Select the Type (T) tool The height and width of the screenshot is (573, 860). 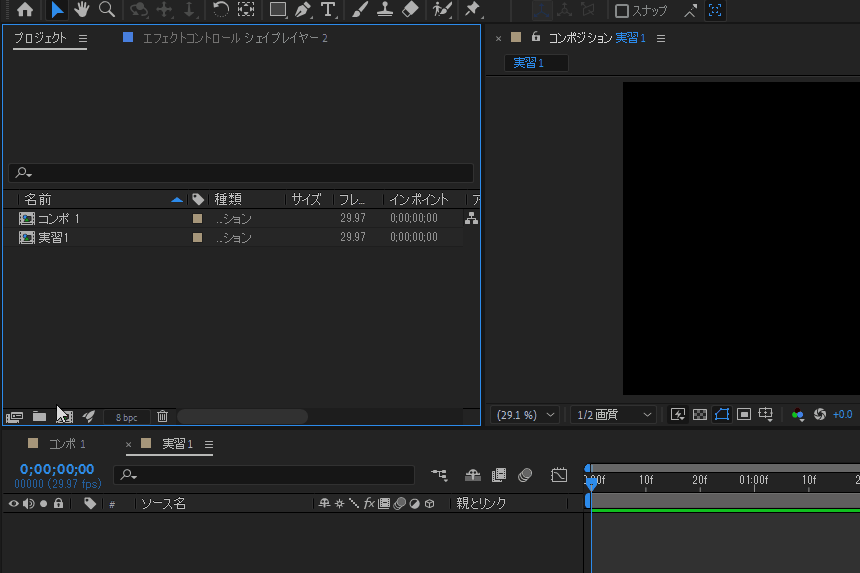(x=328, y=9)
